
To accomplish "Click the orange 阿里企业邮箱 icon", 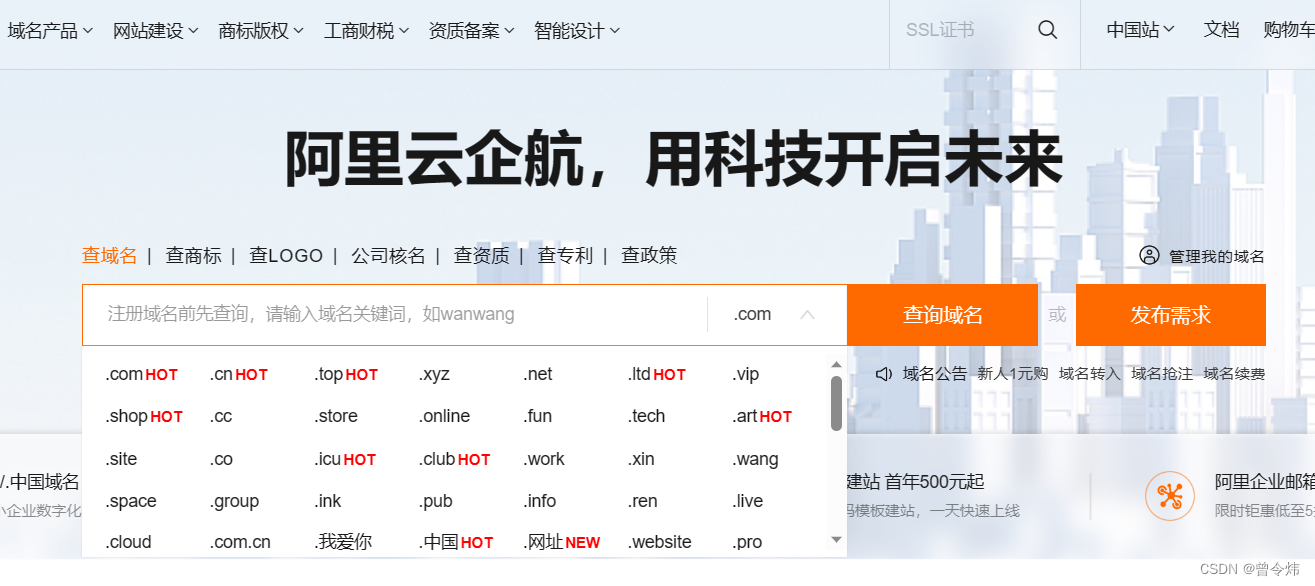I will [1170, 496].
